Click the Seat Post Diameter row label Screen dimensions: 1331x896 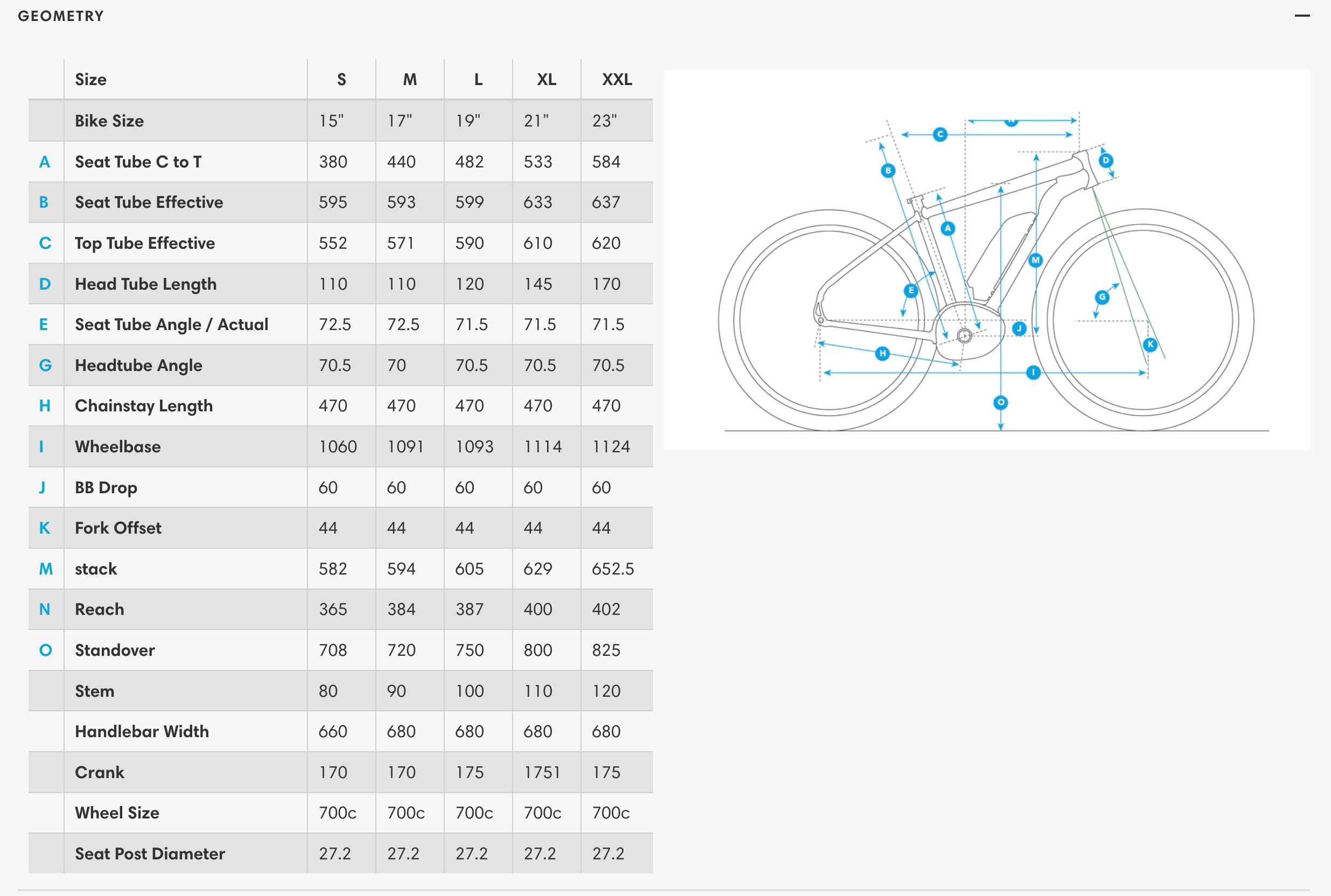(150, 853)
